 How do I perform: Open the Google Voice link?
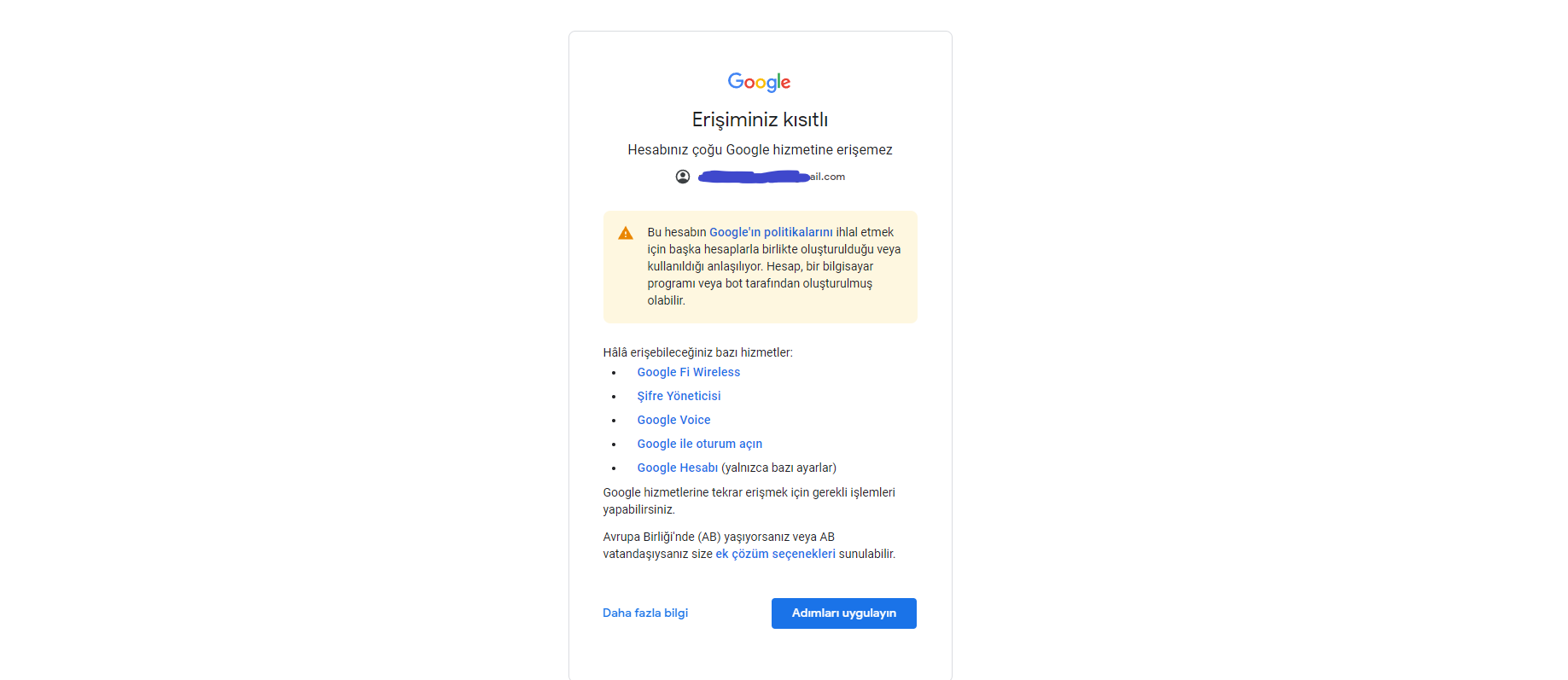click(x=673, y=420)
